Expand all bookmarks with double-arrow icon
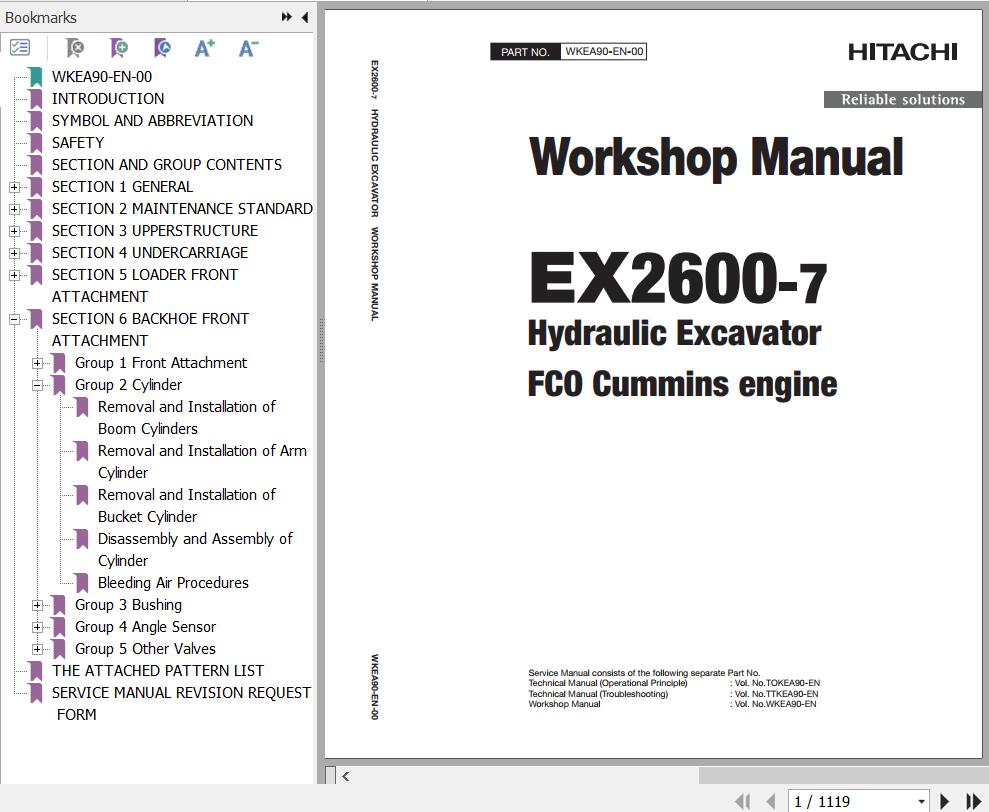The image size is (989, 812). (x=286, y=17)
